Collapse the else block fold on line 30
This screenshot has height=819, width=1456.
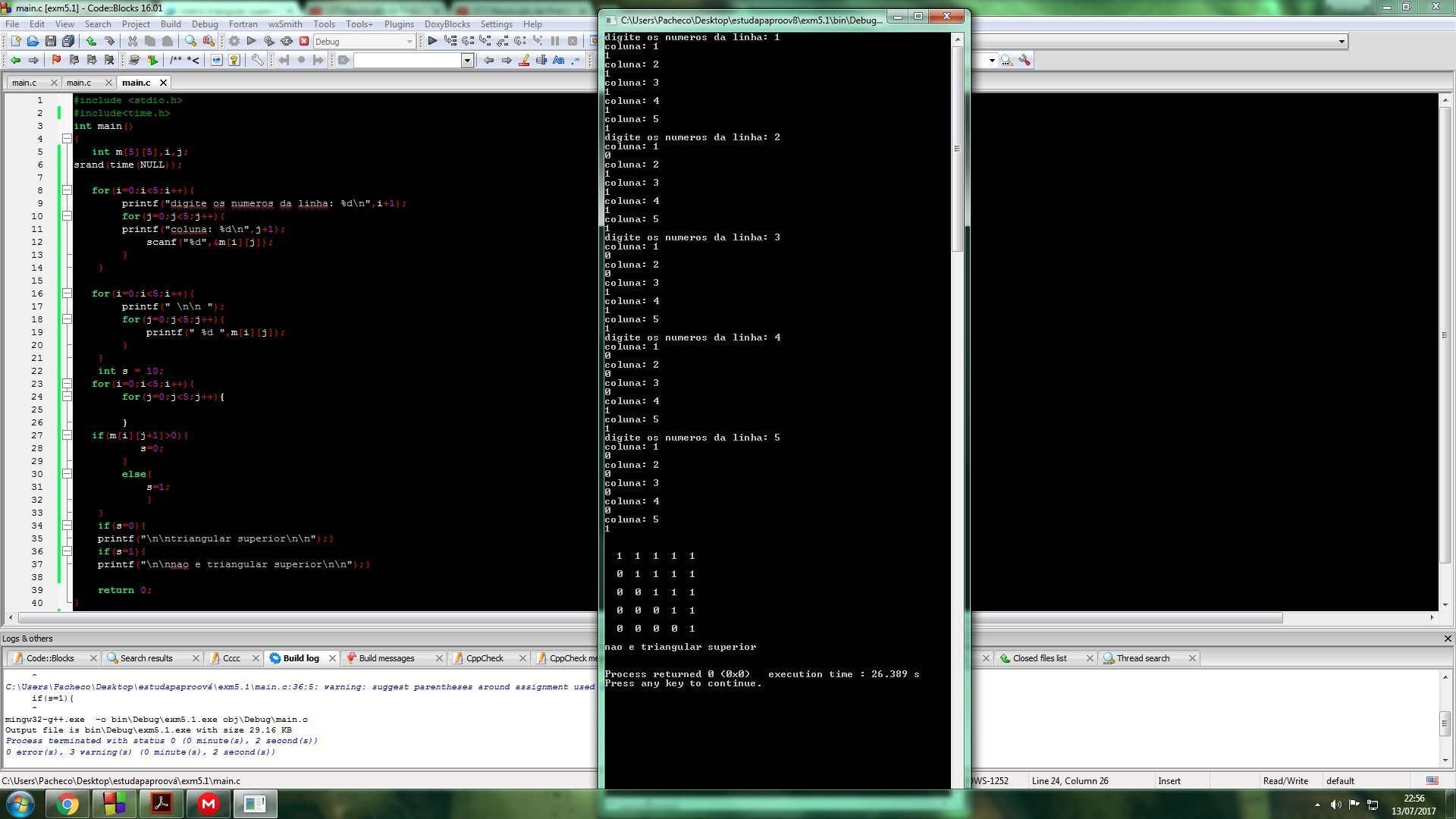[x=67, y=474]
